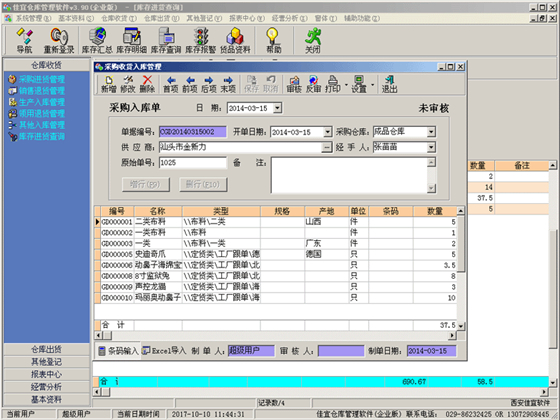
Task: Open the 供应商 supplier lookup button
Action: click(x=326, y=147)
